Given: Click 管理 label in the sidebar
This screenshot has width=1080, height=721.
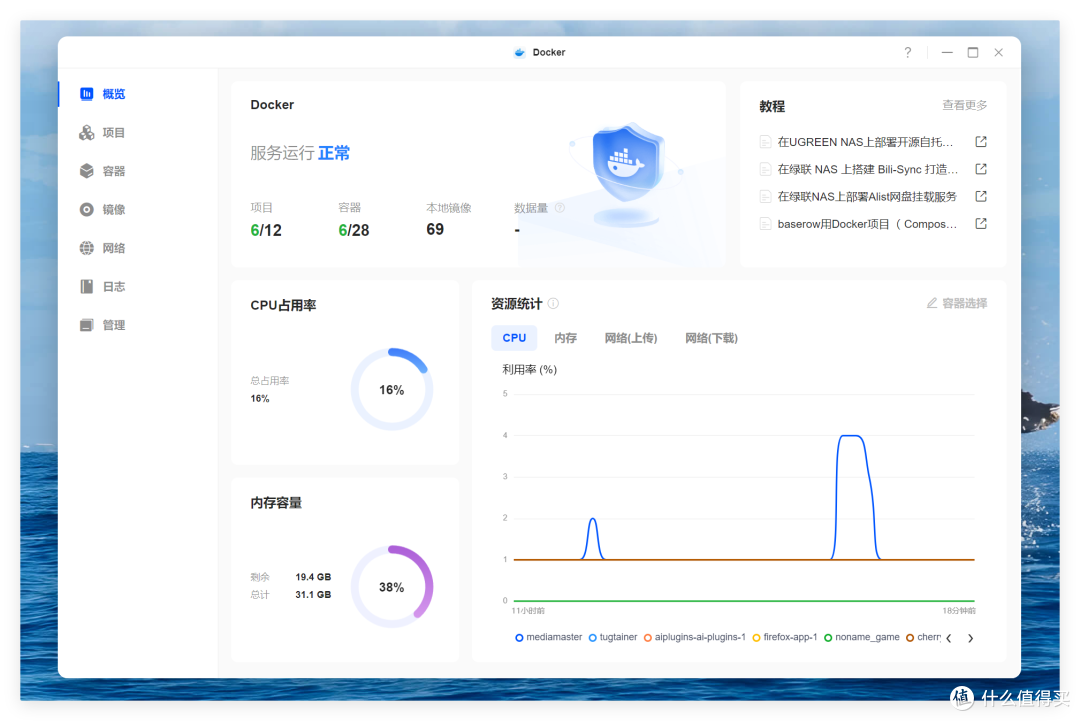Looking at the screenshot, I should [114, 325].
